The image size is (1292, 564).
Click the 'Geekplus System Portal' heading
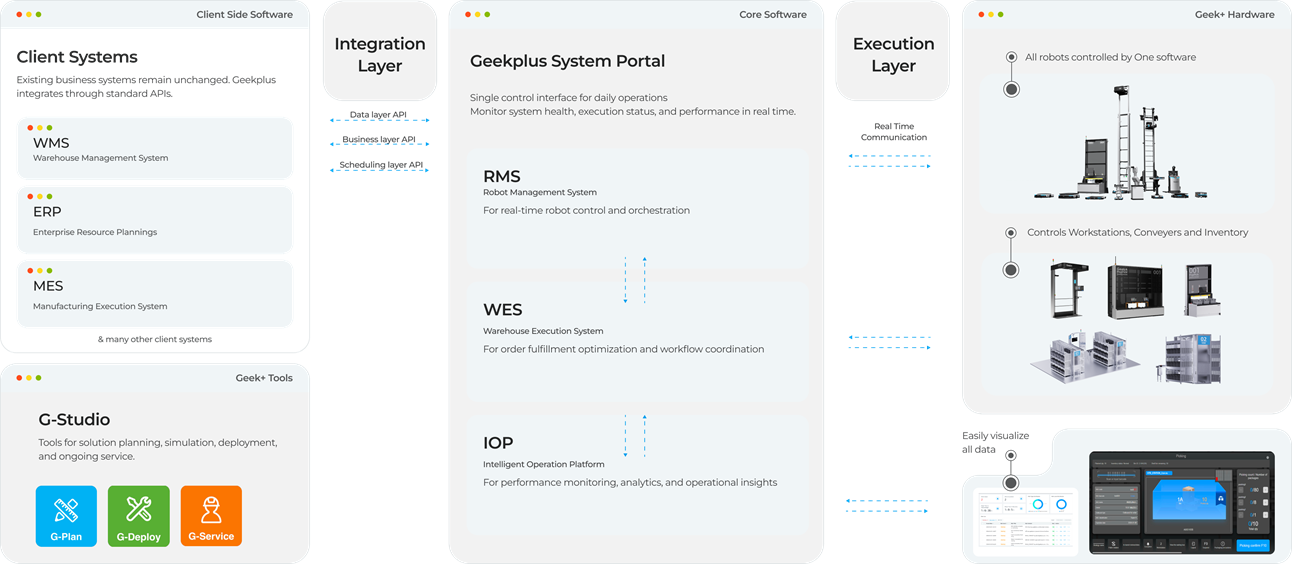coord(567,61)
